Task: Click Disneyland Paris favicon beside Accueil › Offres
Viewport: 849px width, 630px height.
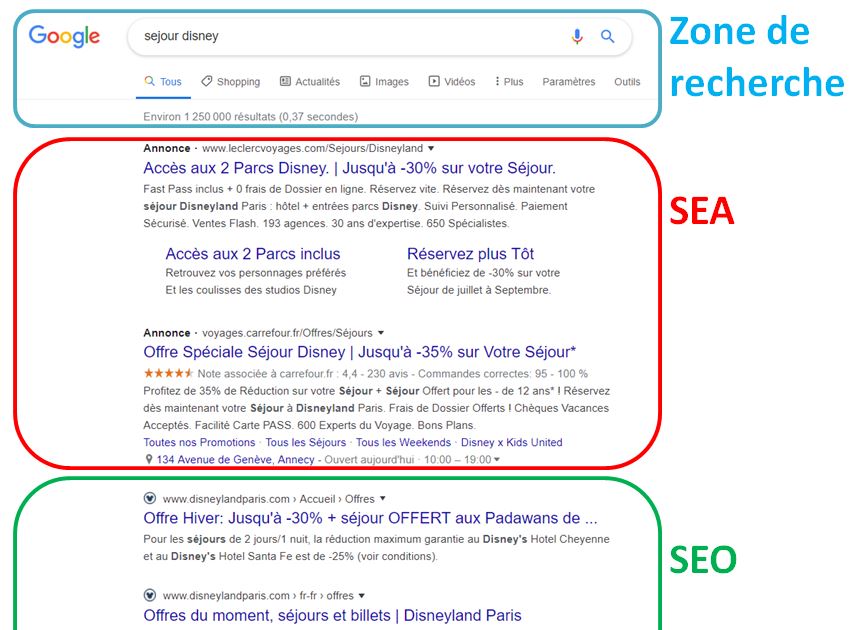Action: [150, 498]
